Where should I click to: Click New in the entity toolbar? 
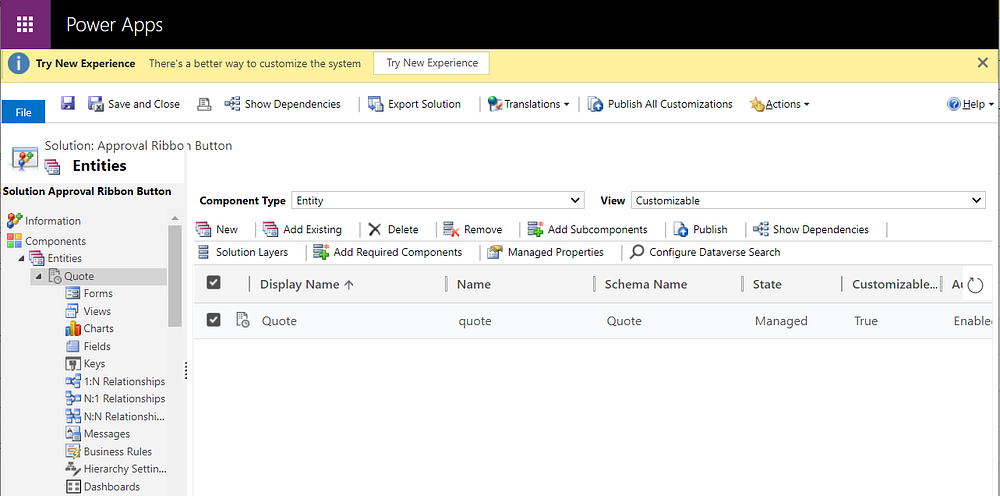[x=217, y=229]
